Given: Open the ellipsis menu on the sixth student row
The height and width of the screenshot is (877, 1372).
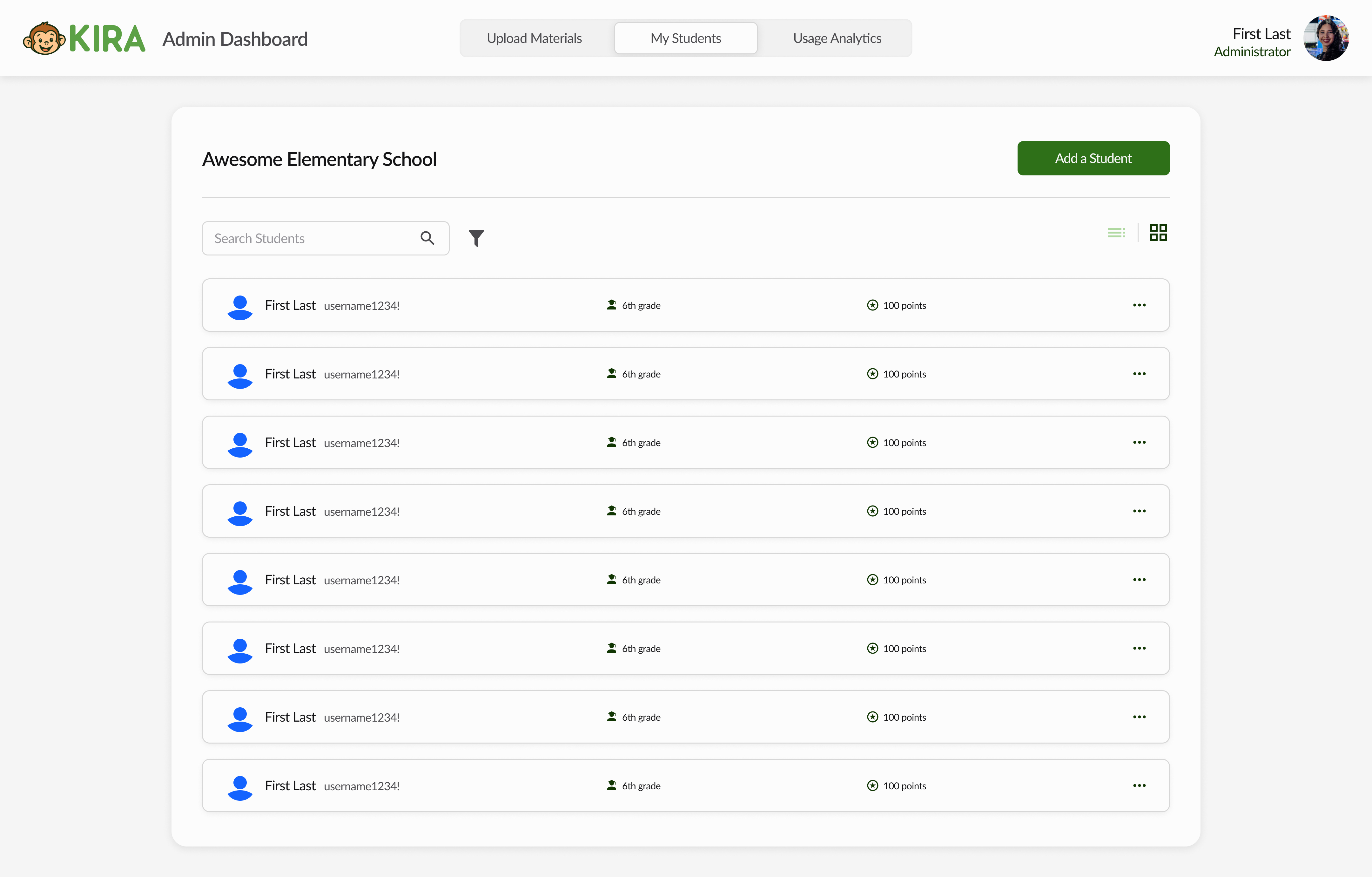Looking at the screenshot, I should 1139,648.
